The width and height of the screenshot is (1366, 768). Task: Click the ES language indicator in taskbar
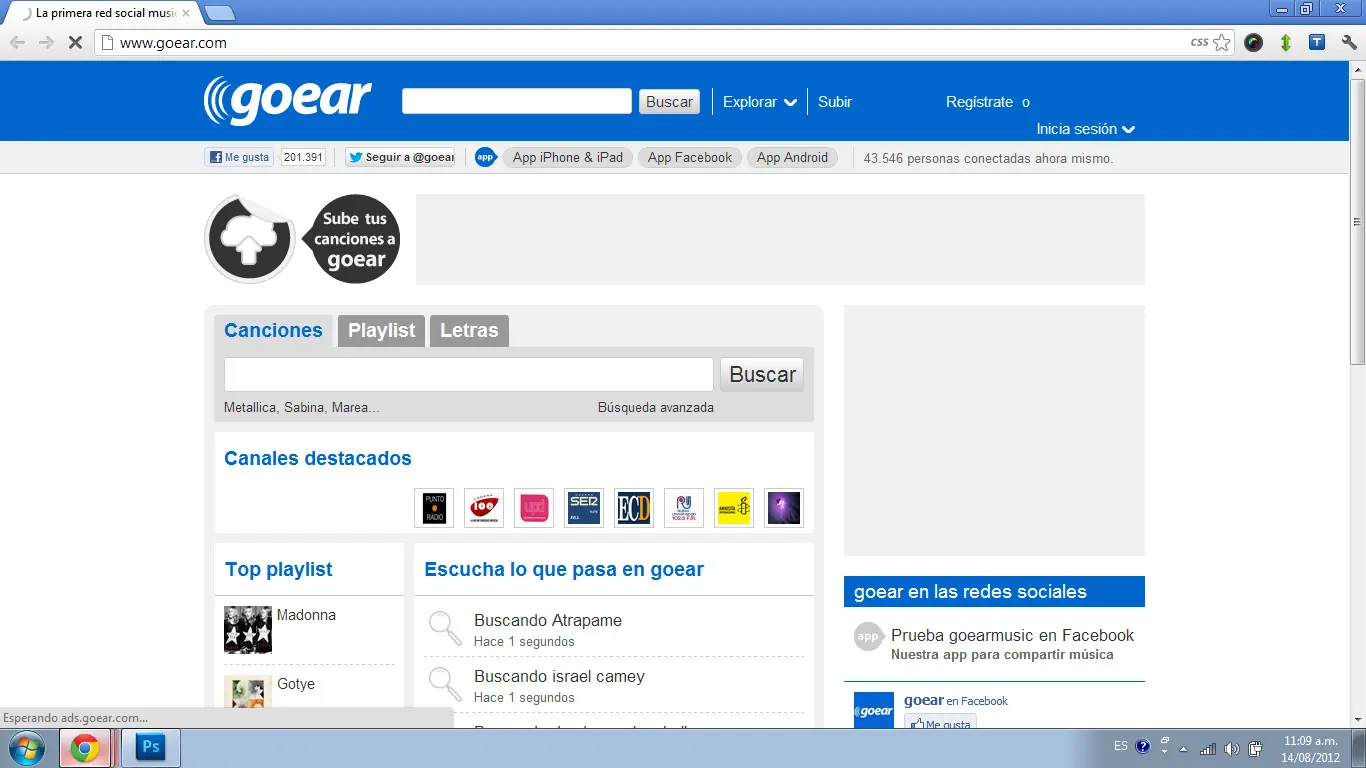point(1121,746)
